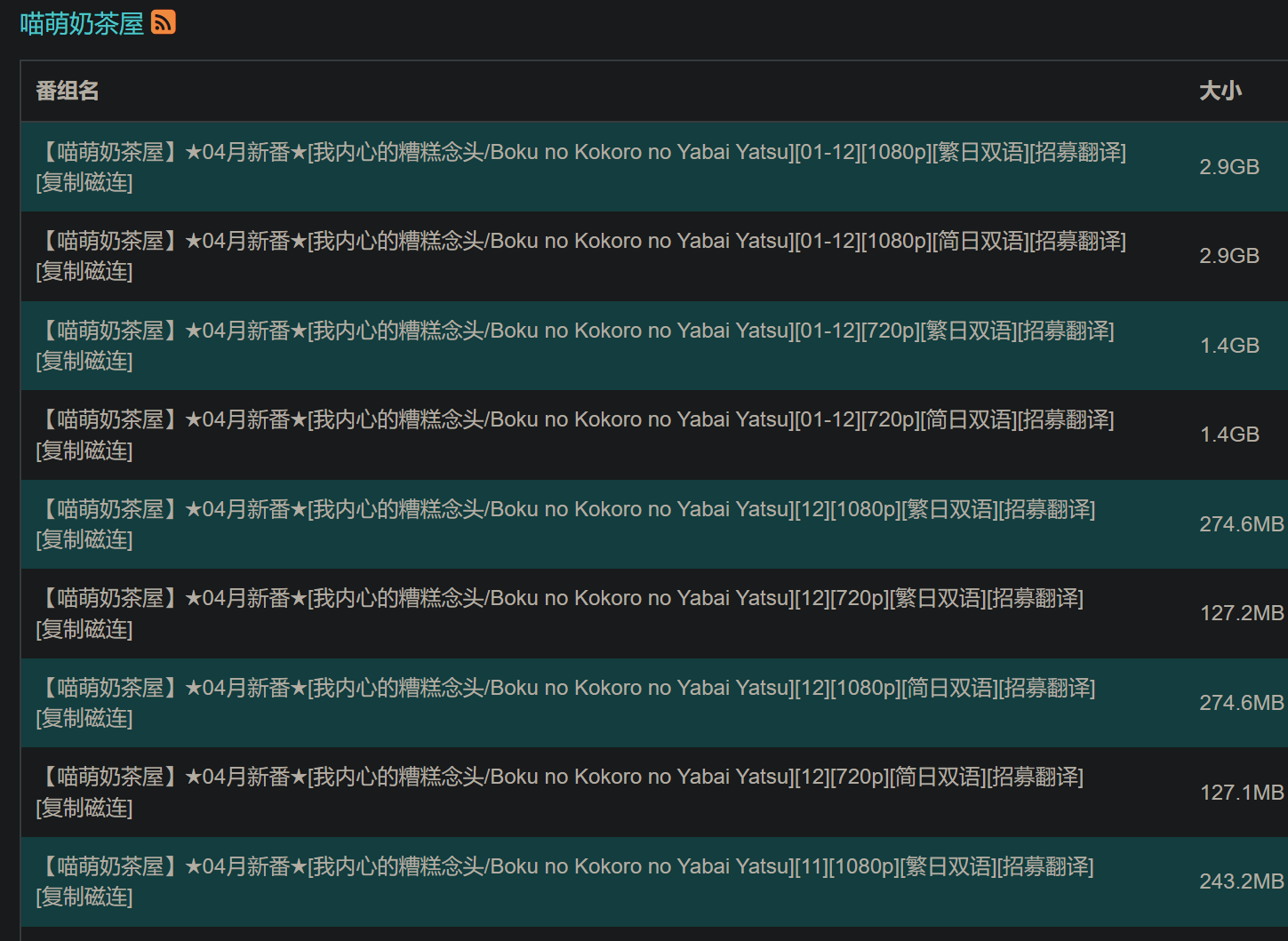Copy magnet link for 01-12 1080p 繁日双语

84,183
